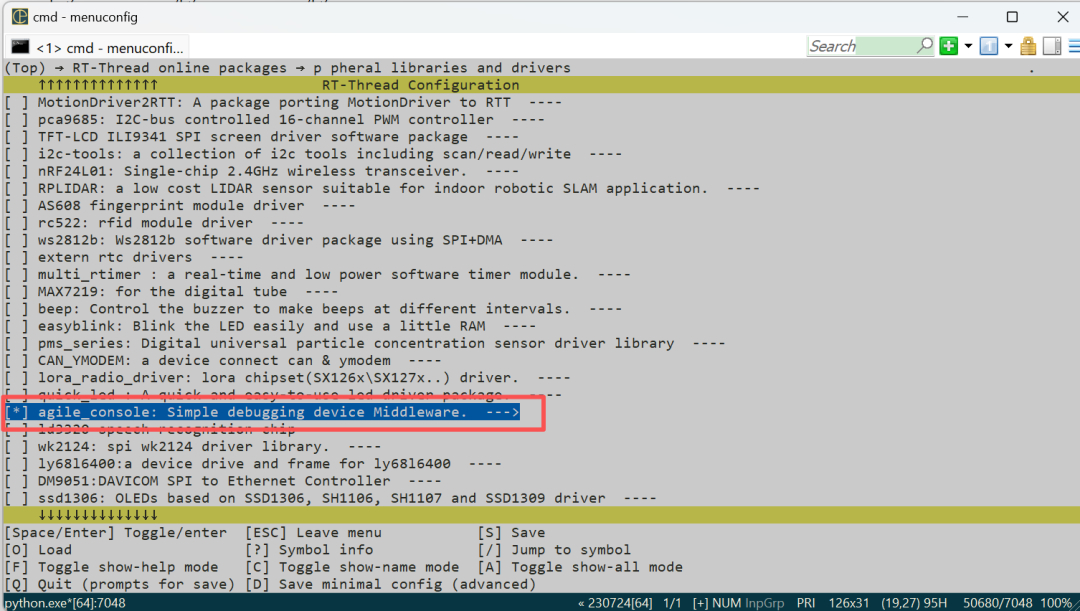Click '[ESC] Leave menu' in the help footer

[313, 533]
